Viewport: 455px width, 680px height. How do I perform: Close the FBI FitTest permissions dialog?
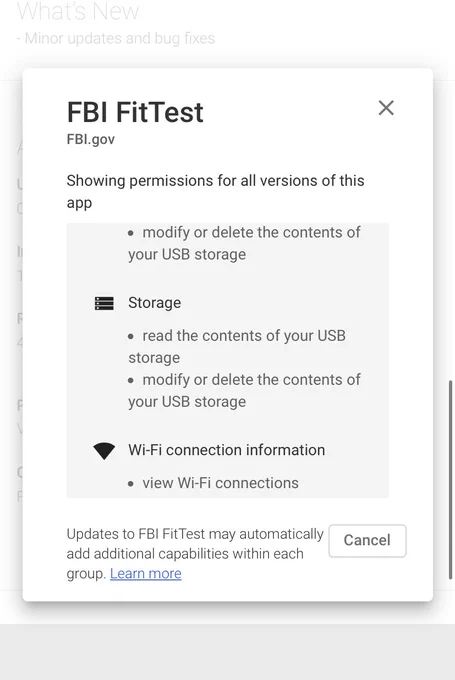pos(386,108)
